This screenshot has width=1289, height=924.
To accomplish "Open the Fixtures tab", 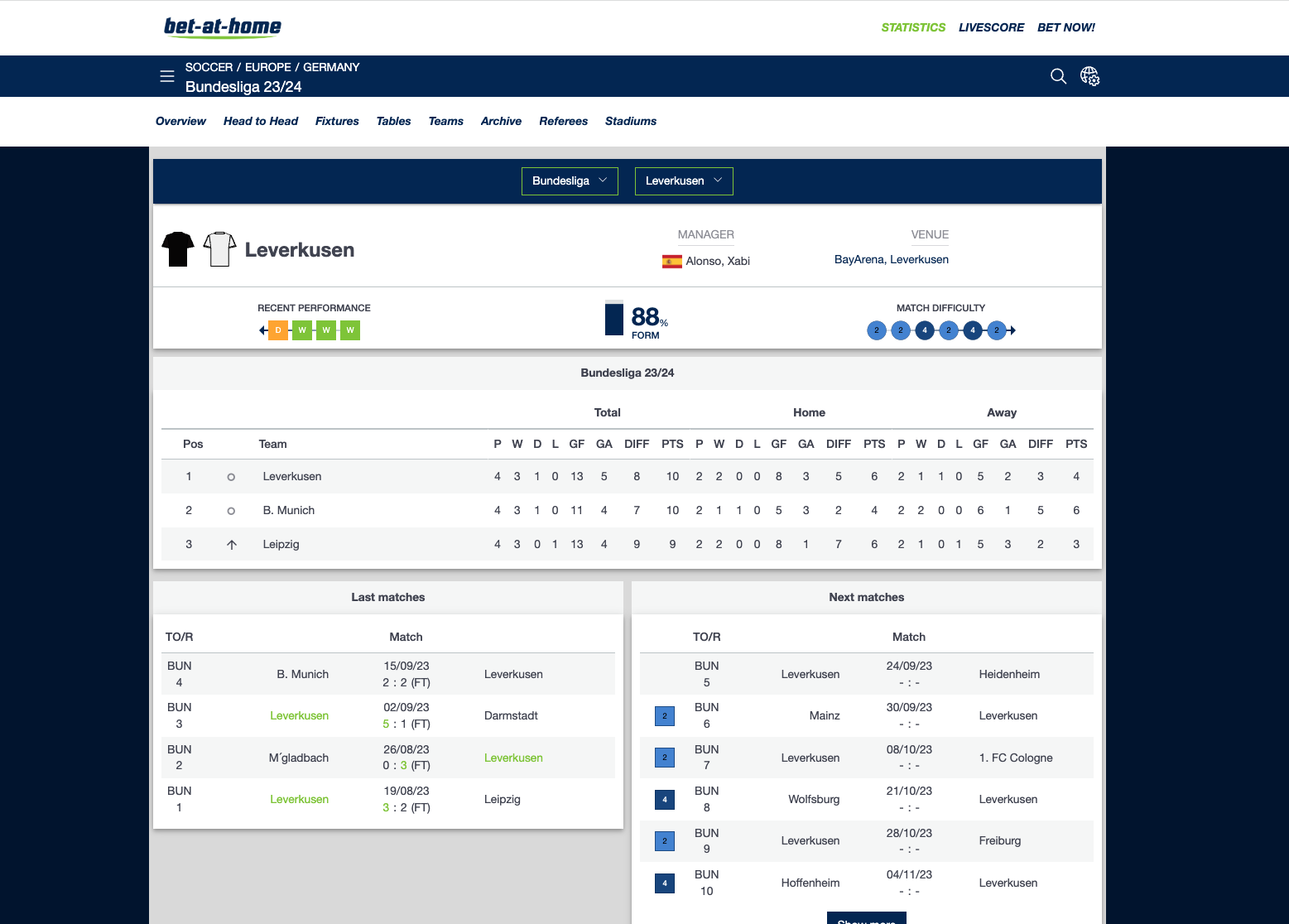I will point(337,121).
